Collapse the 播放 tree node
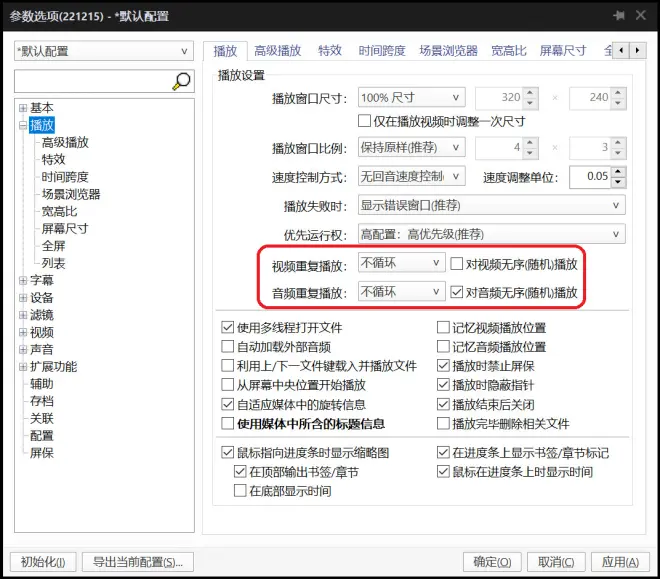 (23, 125)
